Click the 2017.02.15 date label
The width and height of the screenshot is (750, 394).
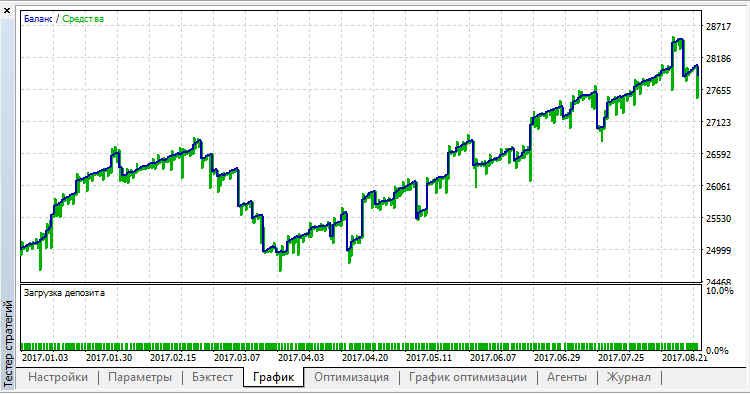pyautogui.click(x=173, y=357)
